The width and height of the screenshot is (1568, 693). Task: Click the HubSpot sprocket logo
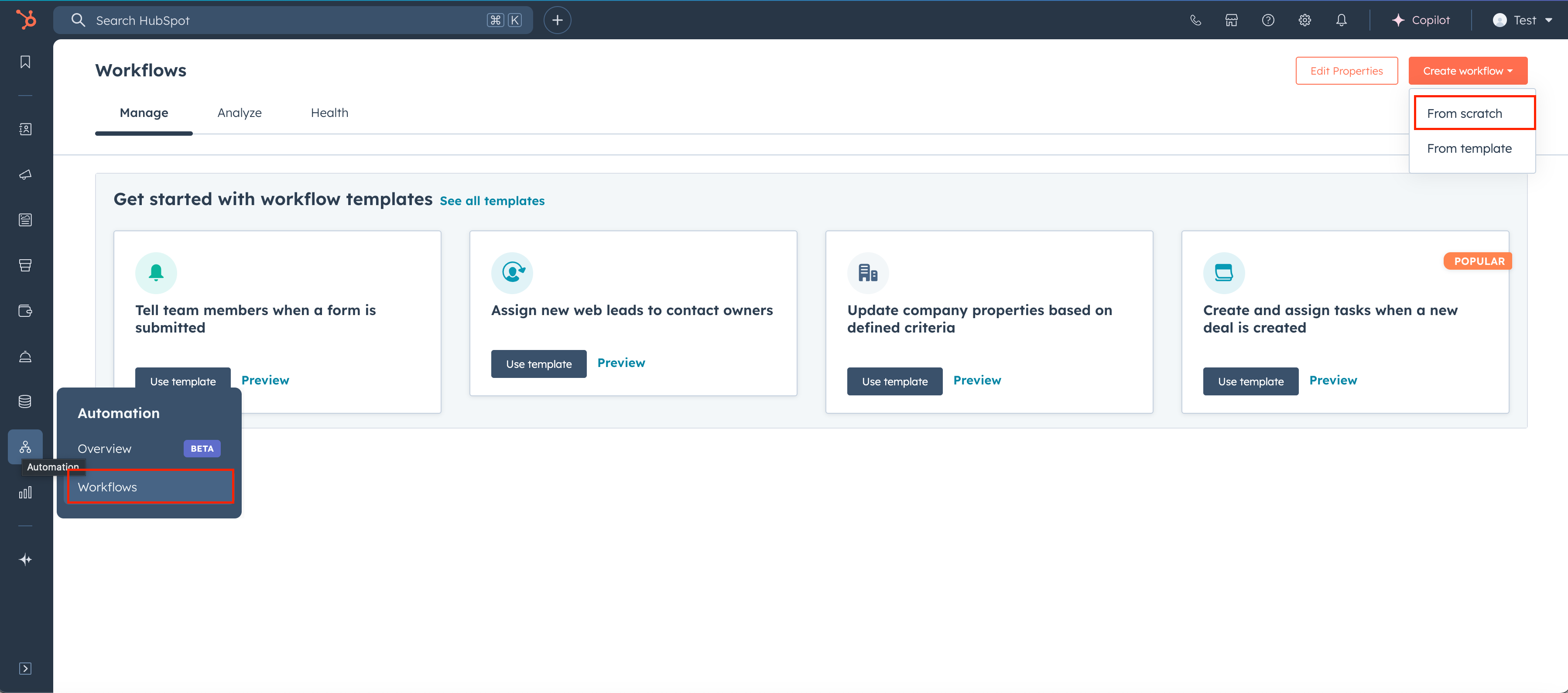point(26,20)
